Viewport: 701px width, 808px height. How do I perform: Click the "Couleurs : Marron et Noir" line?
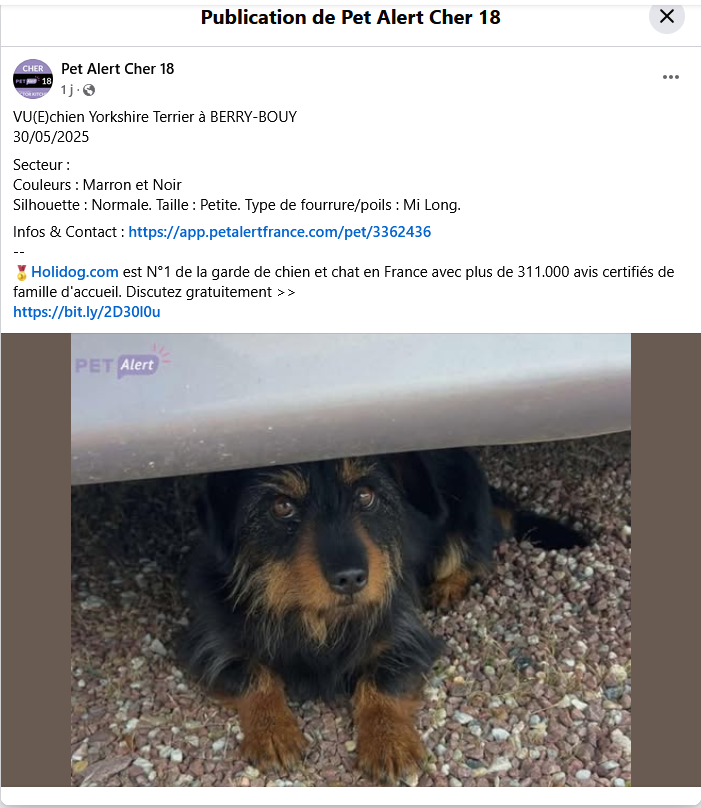point(97,185)
